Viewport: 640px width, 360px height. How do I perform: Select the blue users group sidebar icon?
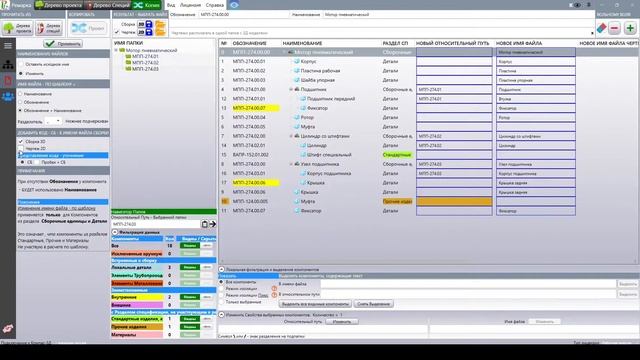(x=8, y=97)
